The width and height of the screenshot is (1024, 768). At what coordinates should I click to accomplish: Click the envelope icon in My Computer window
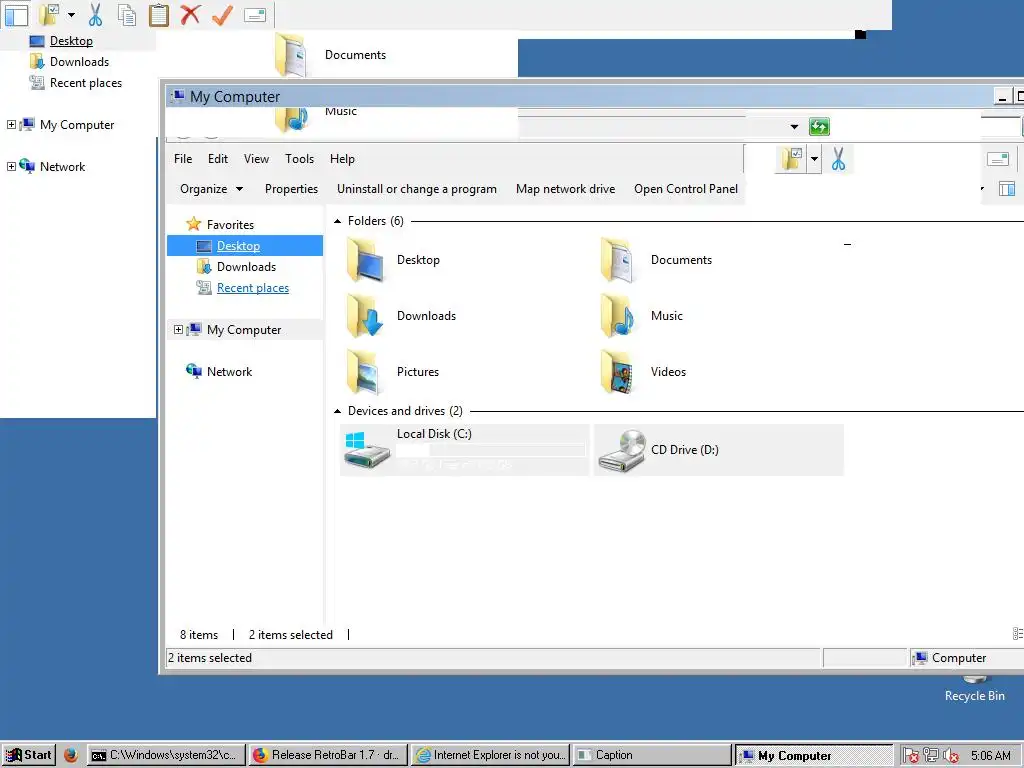[x=998, y=159]
